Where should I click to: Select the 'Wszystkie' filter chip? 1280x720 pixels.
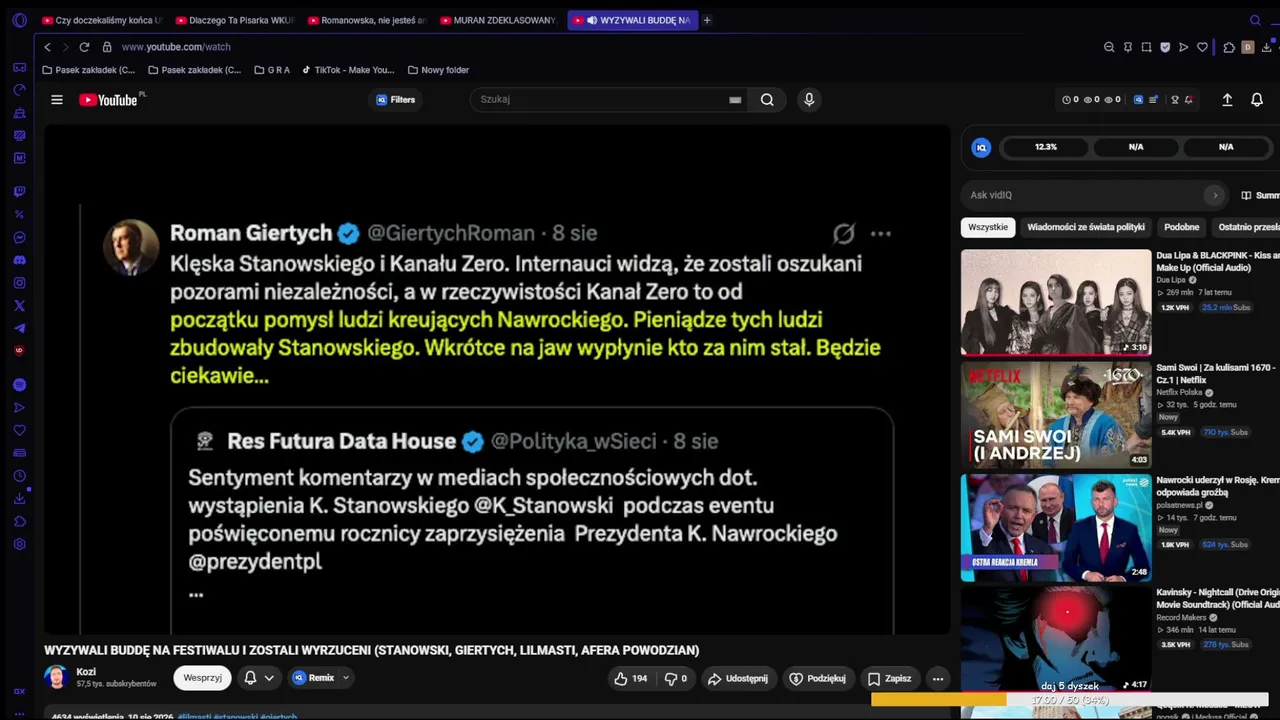pyautogui.click(x=988, y=227)
